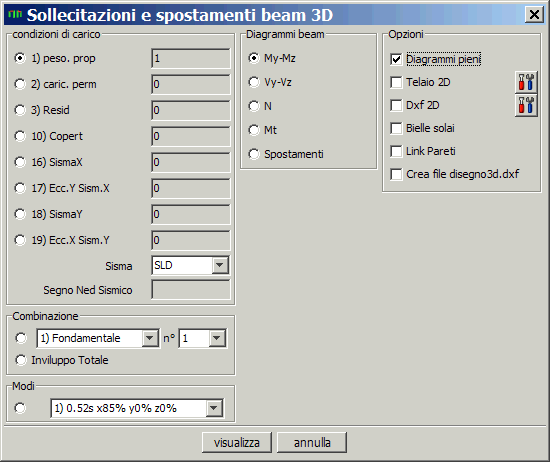Uncheck the Diagrammi pieni checkbox
Image resolution: width=550 pixels, height=462 pixels.
396,59
